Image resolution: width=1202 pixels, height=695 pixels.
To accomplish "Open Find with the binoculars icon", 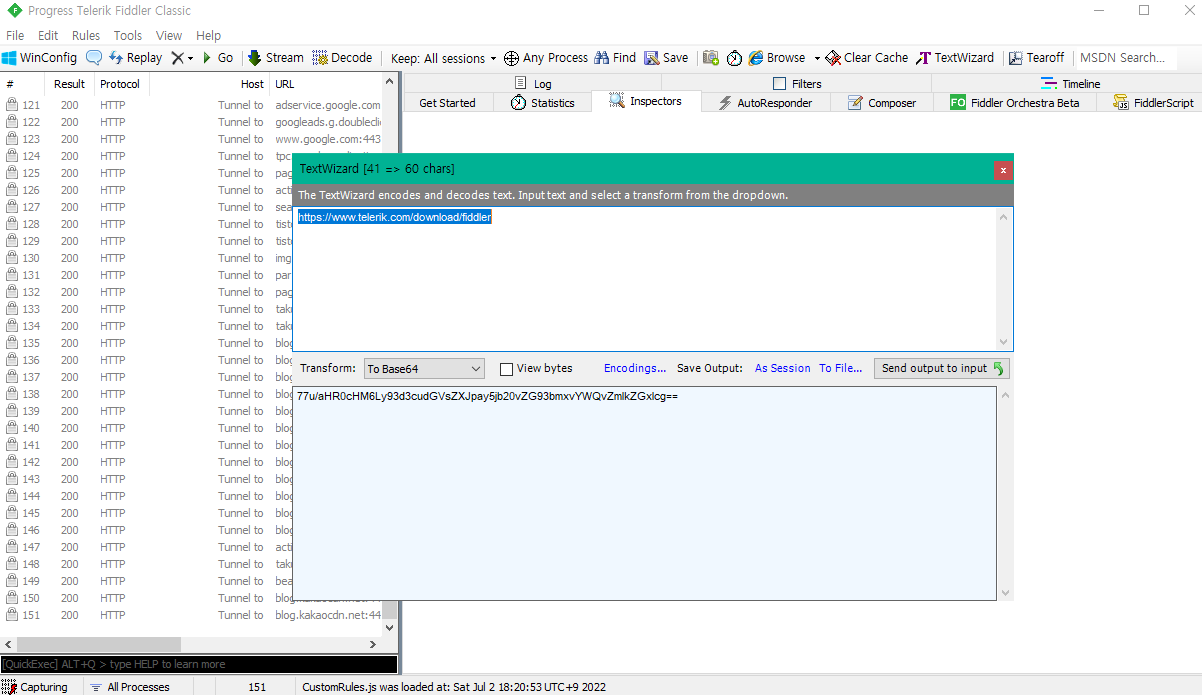I will (x=615, y=58).
